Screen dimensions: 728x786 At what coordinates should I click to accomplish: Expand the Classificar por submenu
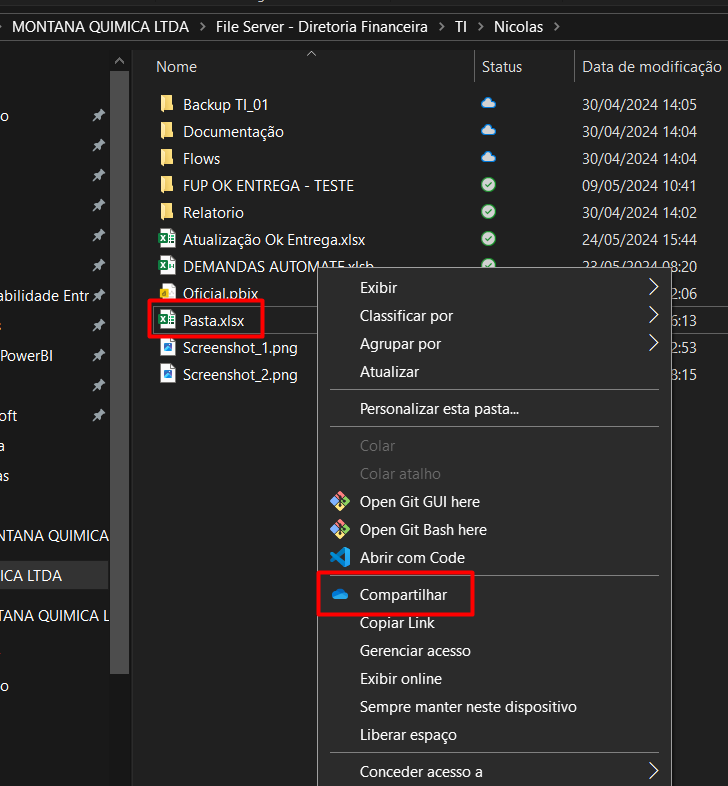tap(653, 316)
